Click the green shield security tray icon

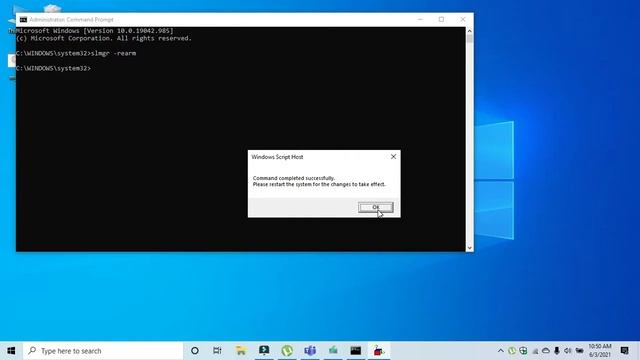(523, 351)
